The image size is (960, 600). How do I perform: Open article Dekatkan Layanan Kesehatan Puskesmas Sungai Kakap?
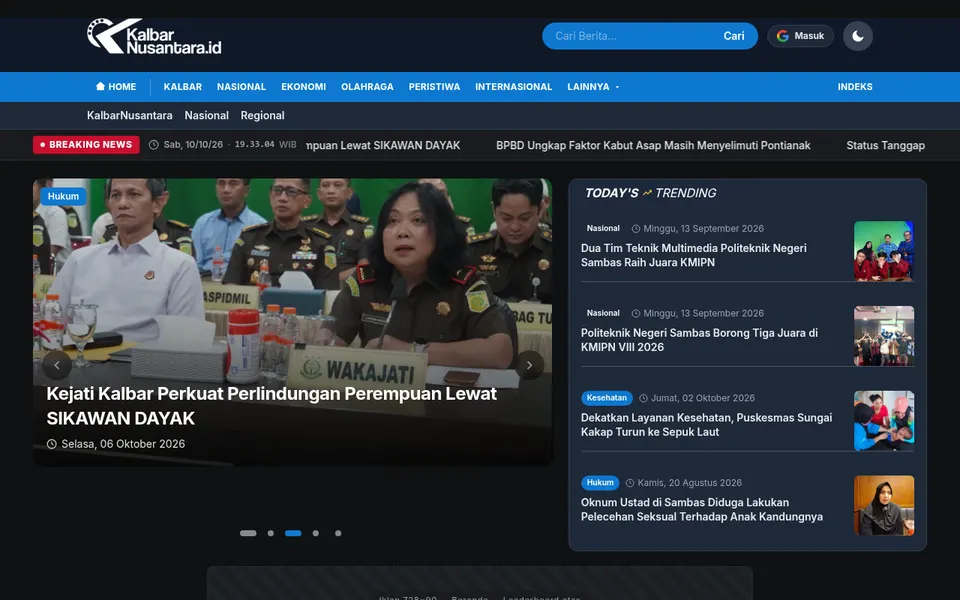(x=707, y=425)
